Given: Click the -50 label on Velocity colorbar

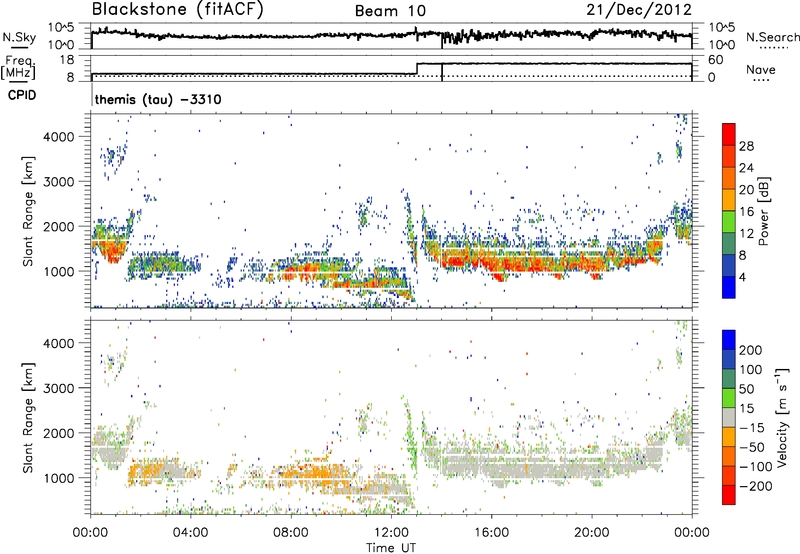Looking at the screenshot, I should [752, 447].
